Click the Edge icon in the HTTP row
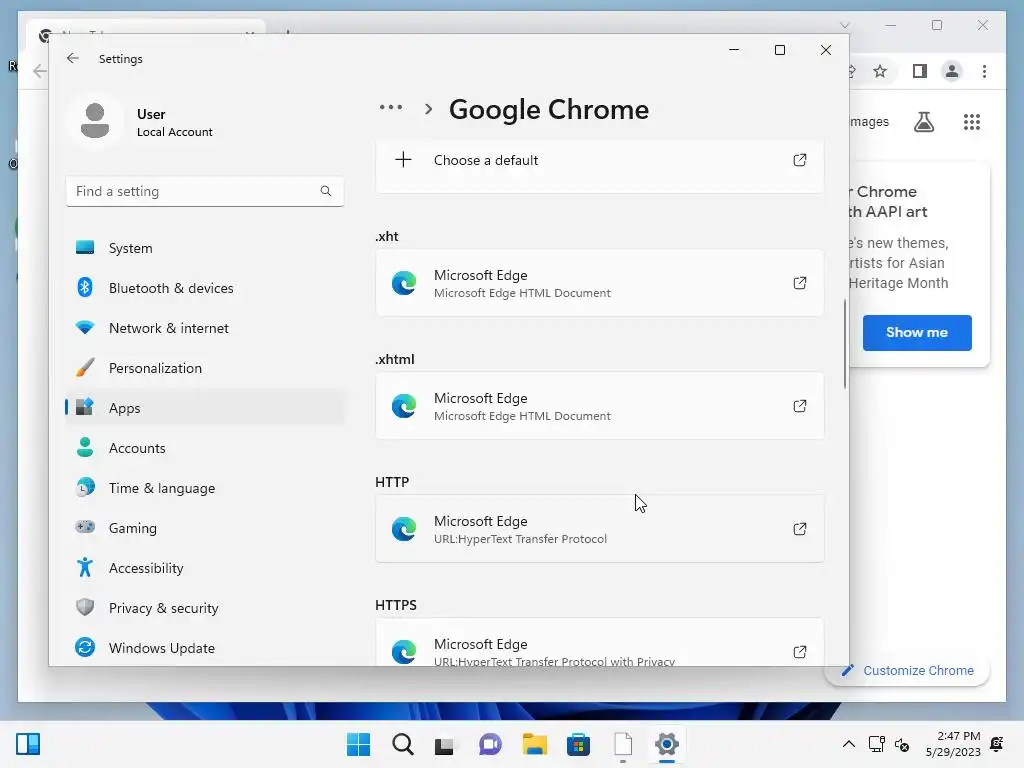Viewport: 1024px width, 768px height. [x=404, y=528]
